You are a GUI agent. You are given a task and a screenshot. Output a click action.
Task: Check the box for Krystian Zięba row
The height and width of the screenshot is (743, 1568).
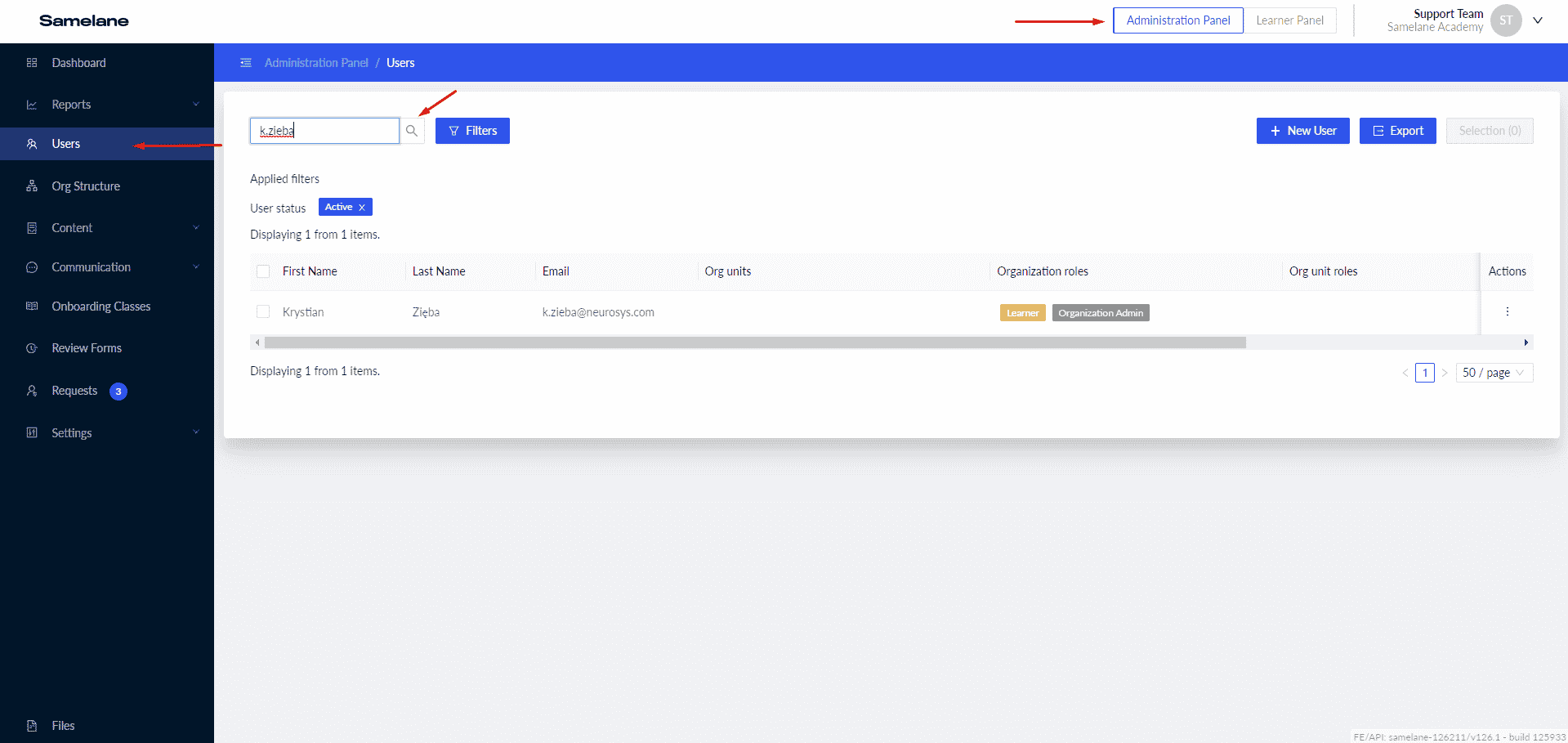263,311
